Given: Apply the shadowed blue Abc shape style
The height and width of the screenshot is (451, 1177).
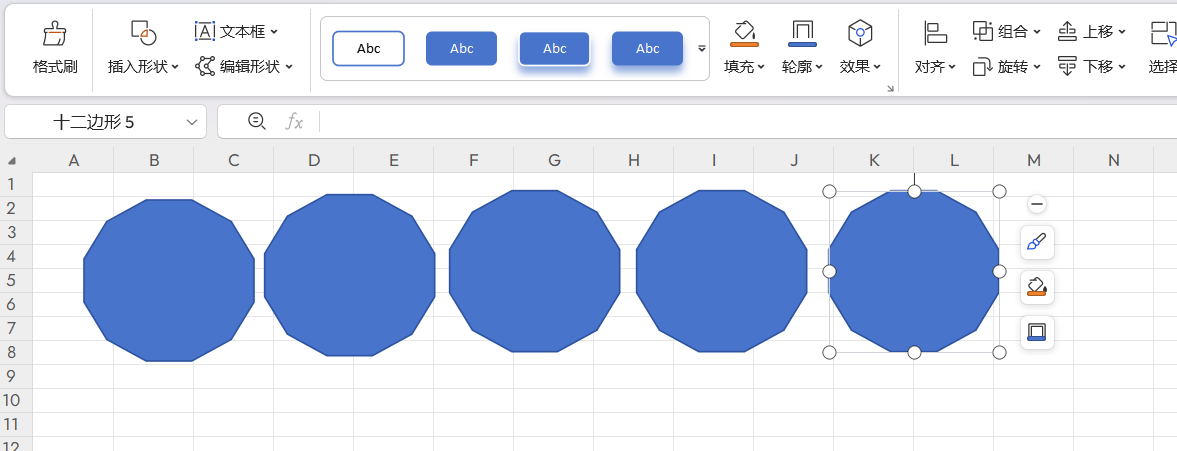Looking at the screenshot, I should pos(648,48).
